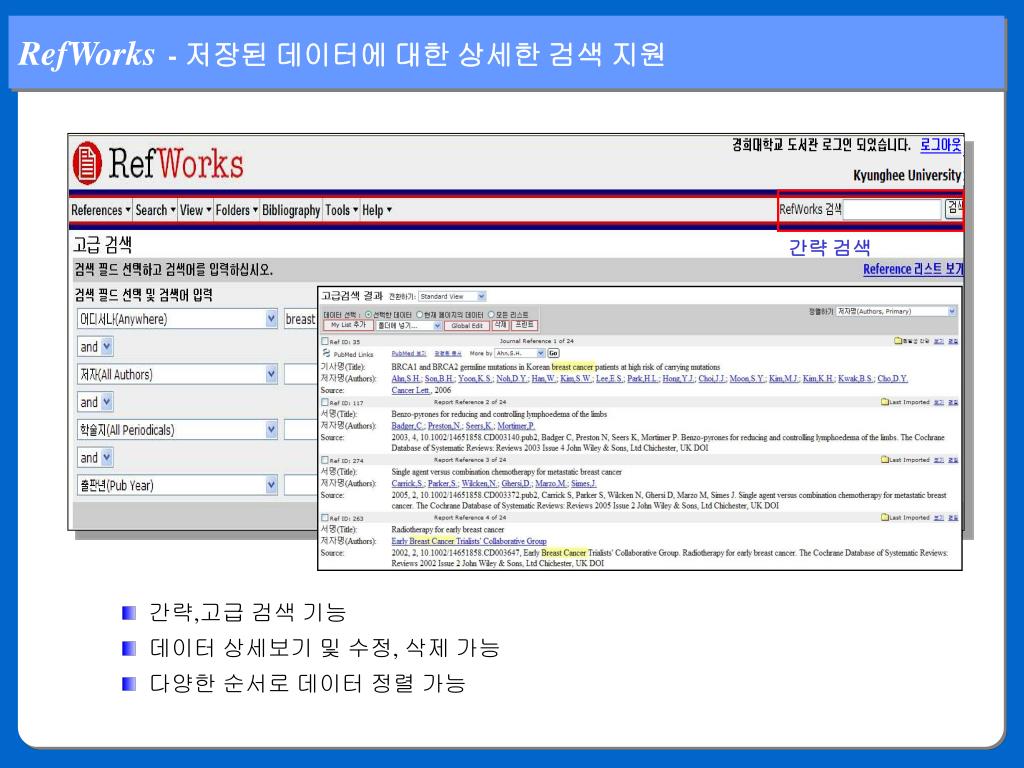Open the View menu
Screen dimensions: 1024x768
(195, 210)
